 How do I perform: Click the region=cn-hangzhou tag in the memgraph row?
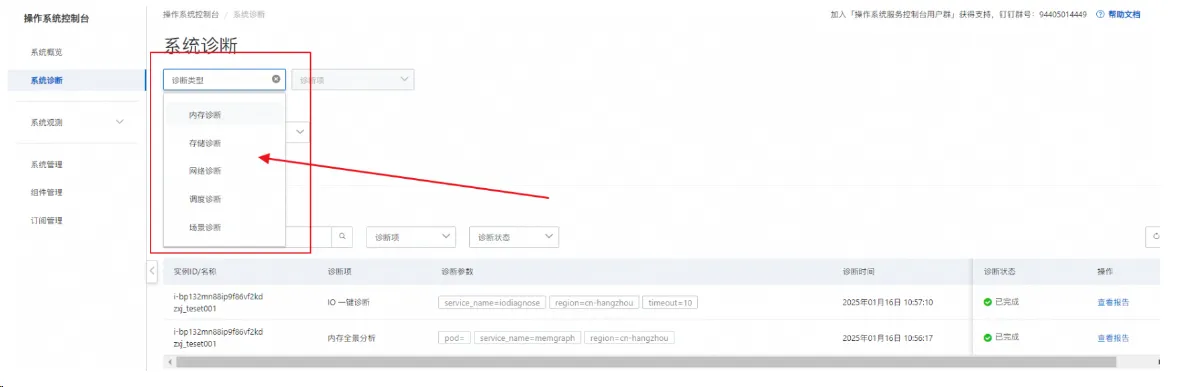(629, 338)
